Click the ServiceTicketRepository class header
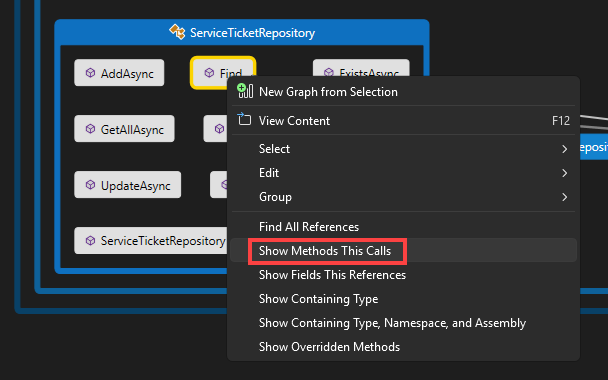 tap(242, 32)
